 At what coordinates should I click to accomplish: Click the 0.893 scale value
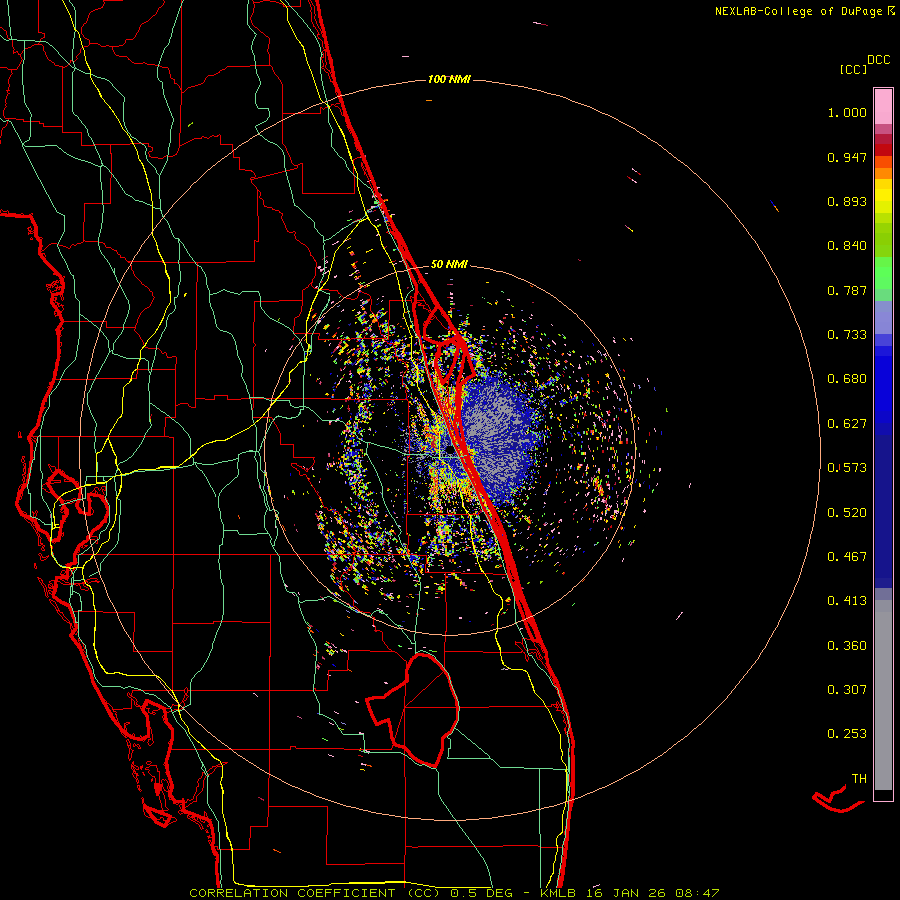[847, 201]
